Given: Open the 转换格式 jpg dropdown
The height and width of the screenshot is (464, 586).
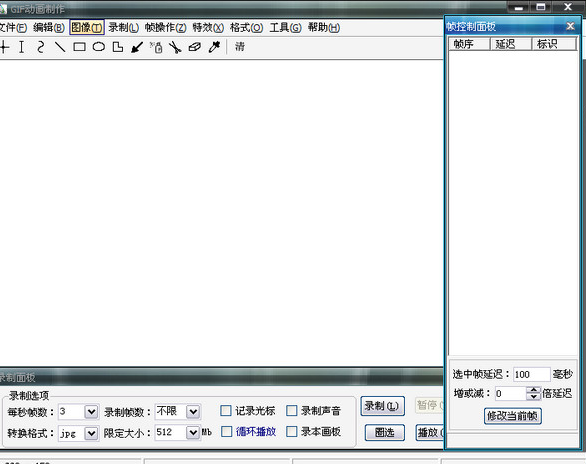Looking at the screenshot, I should tap(91, 433).
